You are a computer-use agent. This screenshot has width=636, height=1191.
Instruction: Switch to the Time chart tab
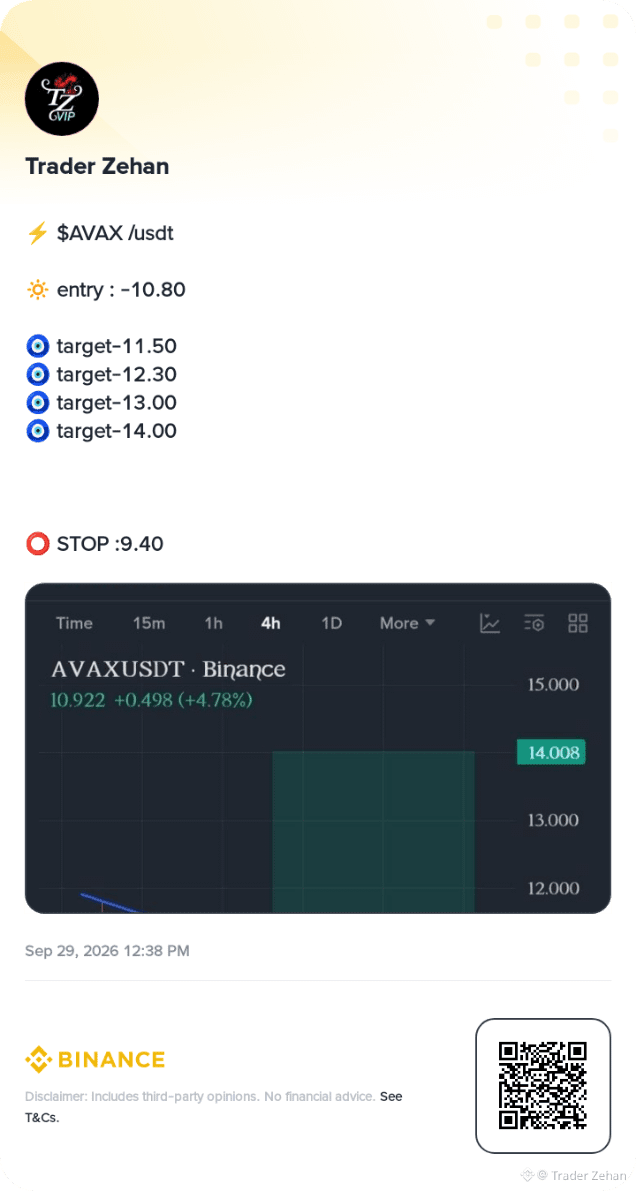[74, 624]
